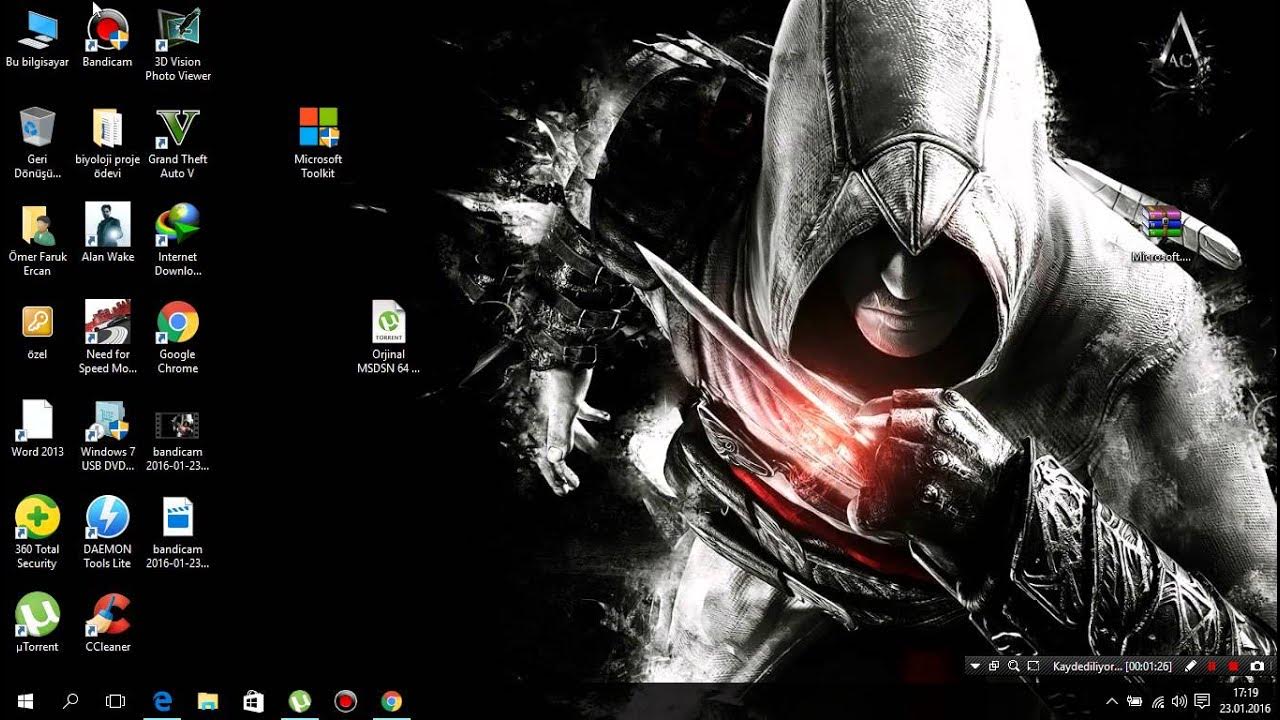
Task: Open Bu bilgisayar desktop icon
Action: tap(37, 38)
